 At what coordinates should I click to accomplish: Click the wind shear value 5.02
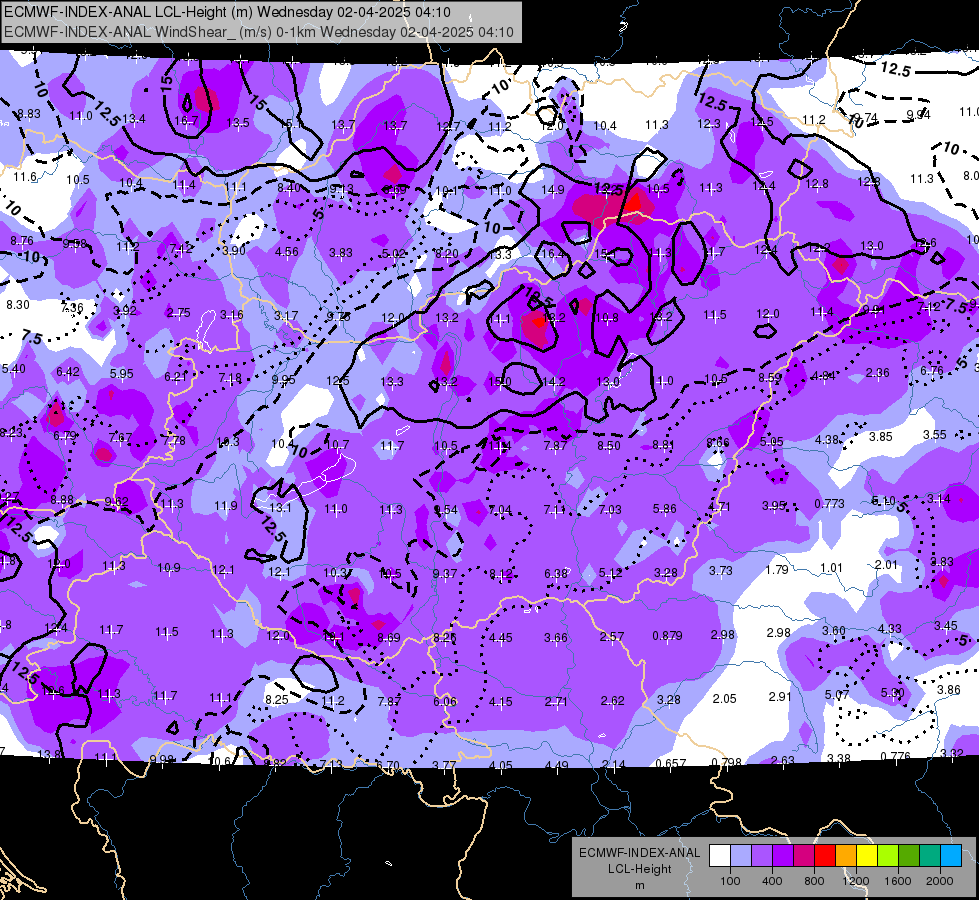(x=393, y=254)
